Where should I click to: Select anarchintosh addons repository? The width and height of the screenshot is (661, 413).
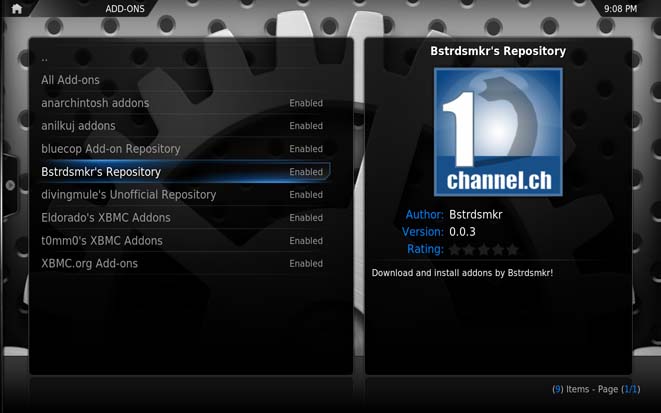[185, 103]
